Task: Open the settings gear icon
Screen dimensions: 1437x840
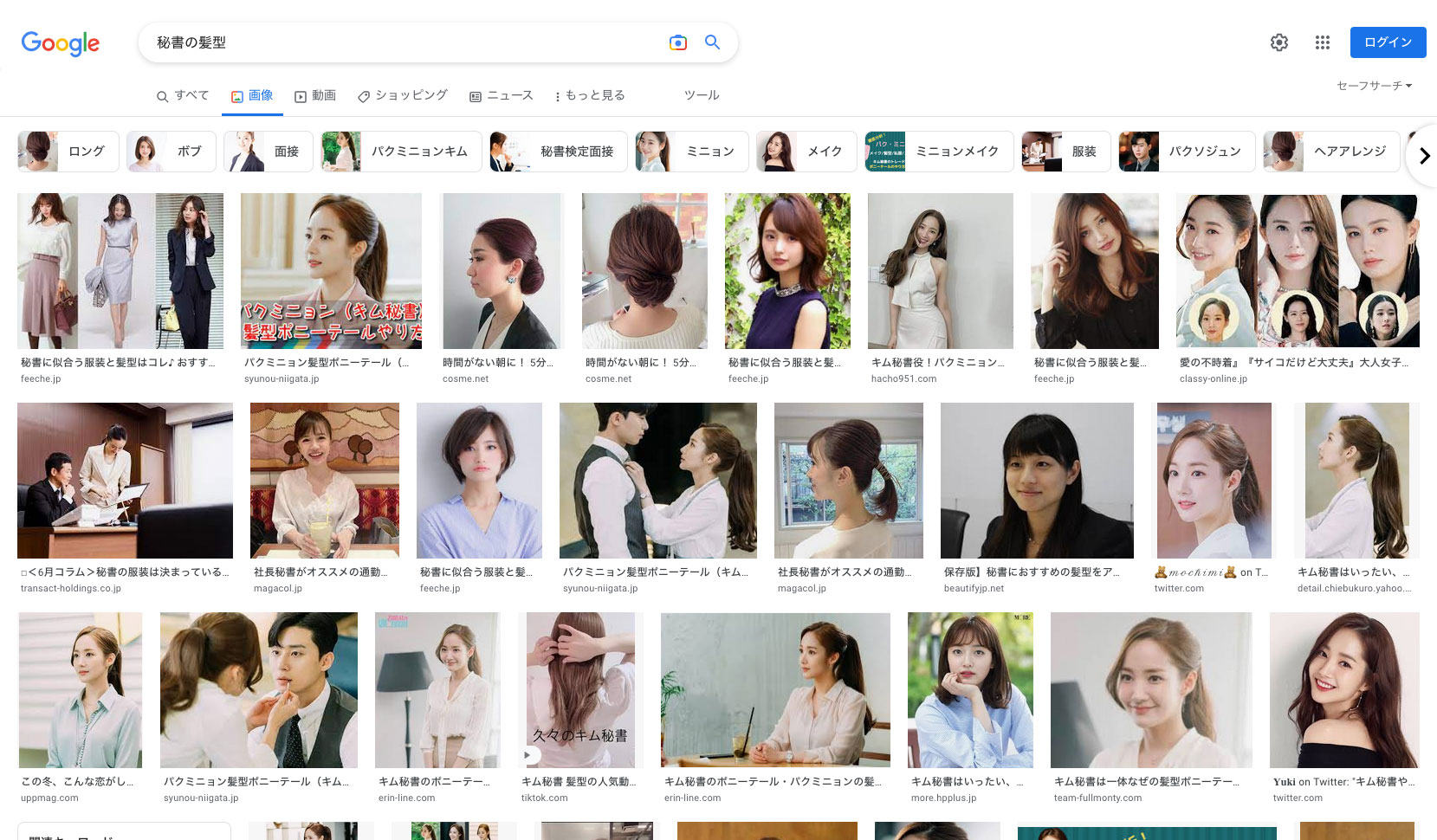Action: [x=1278, y=42]
